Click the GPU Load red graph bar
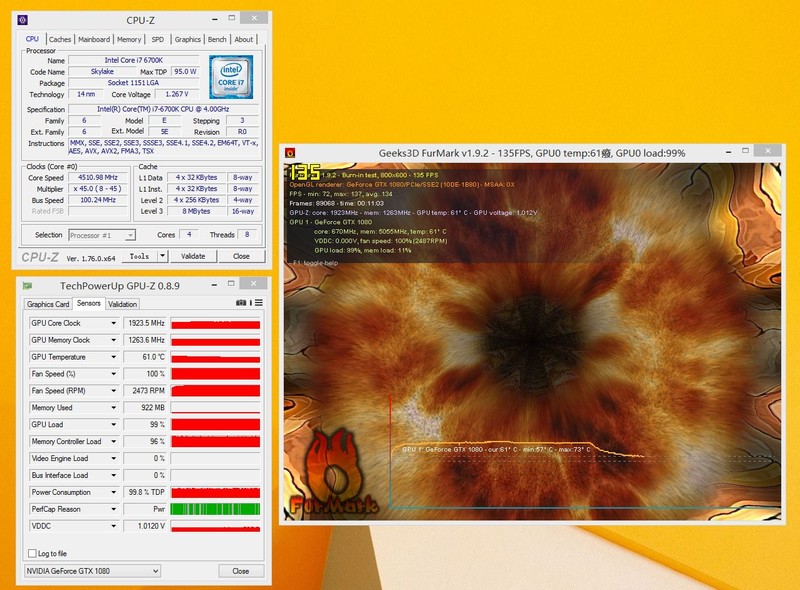800x590 pixels. tap(215, 424)
